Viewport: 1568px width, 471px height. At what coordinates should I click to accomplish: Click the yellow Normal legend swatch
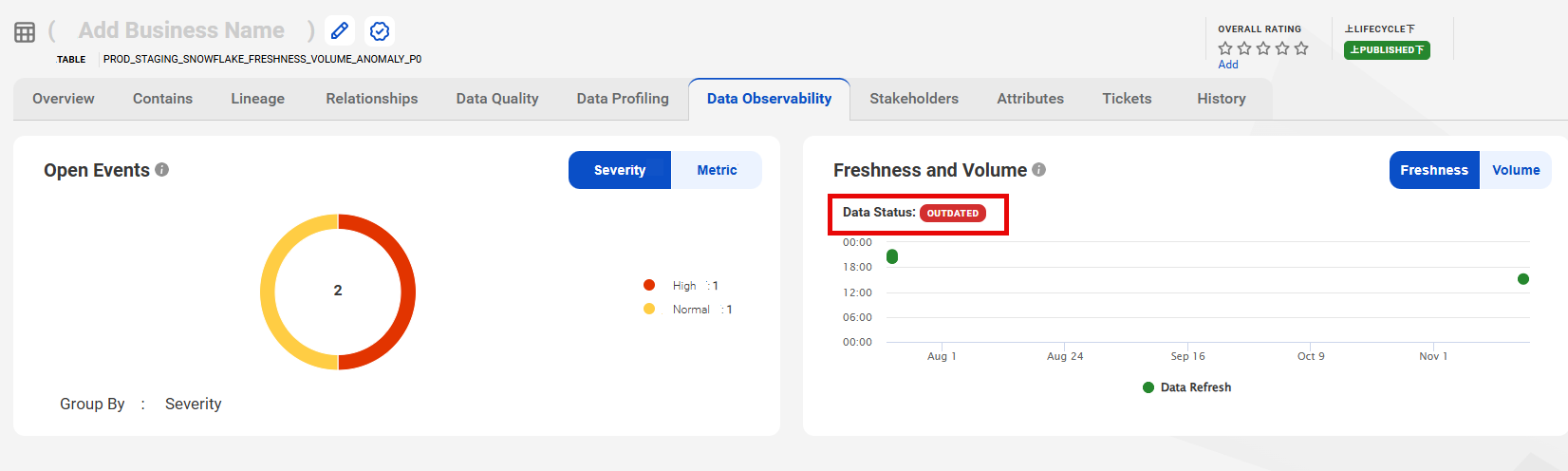[x=649, y=309]
